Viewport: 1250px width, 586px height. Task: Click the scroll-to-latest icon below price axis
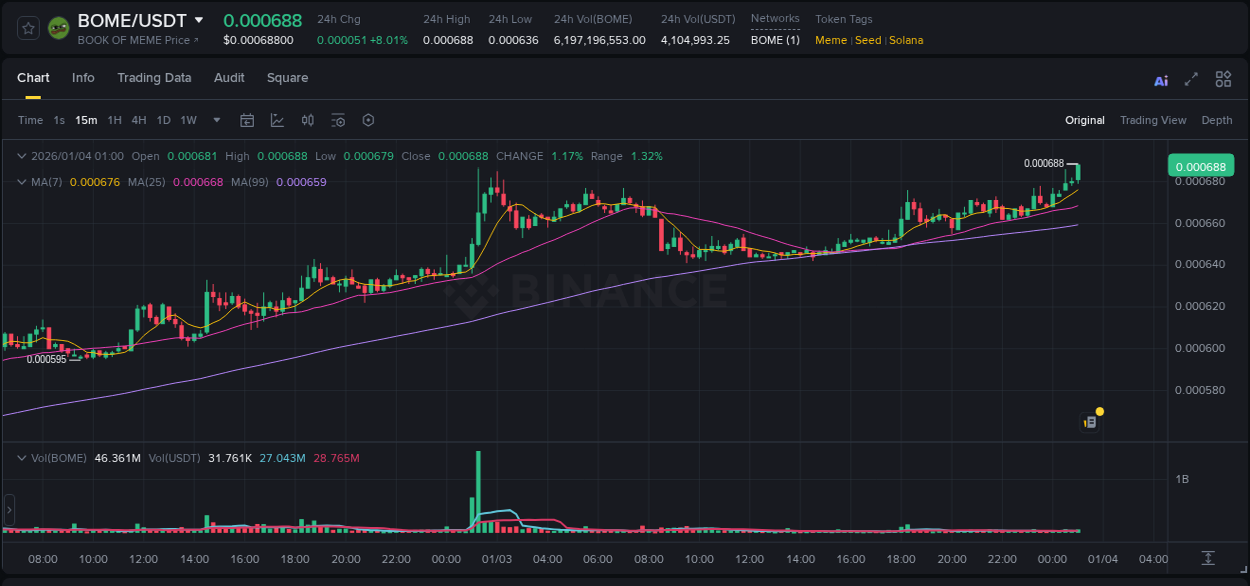pyautogui.click(x=1207, y=559)
